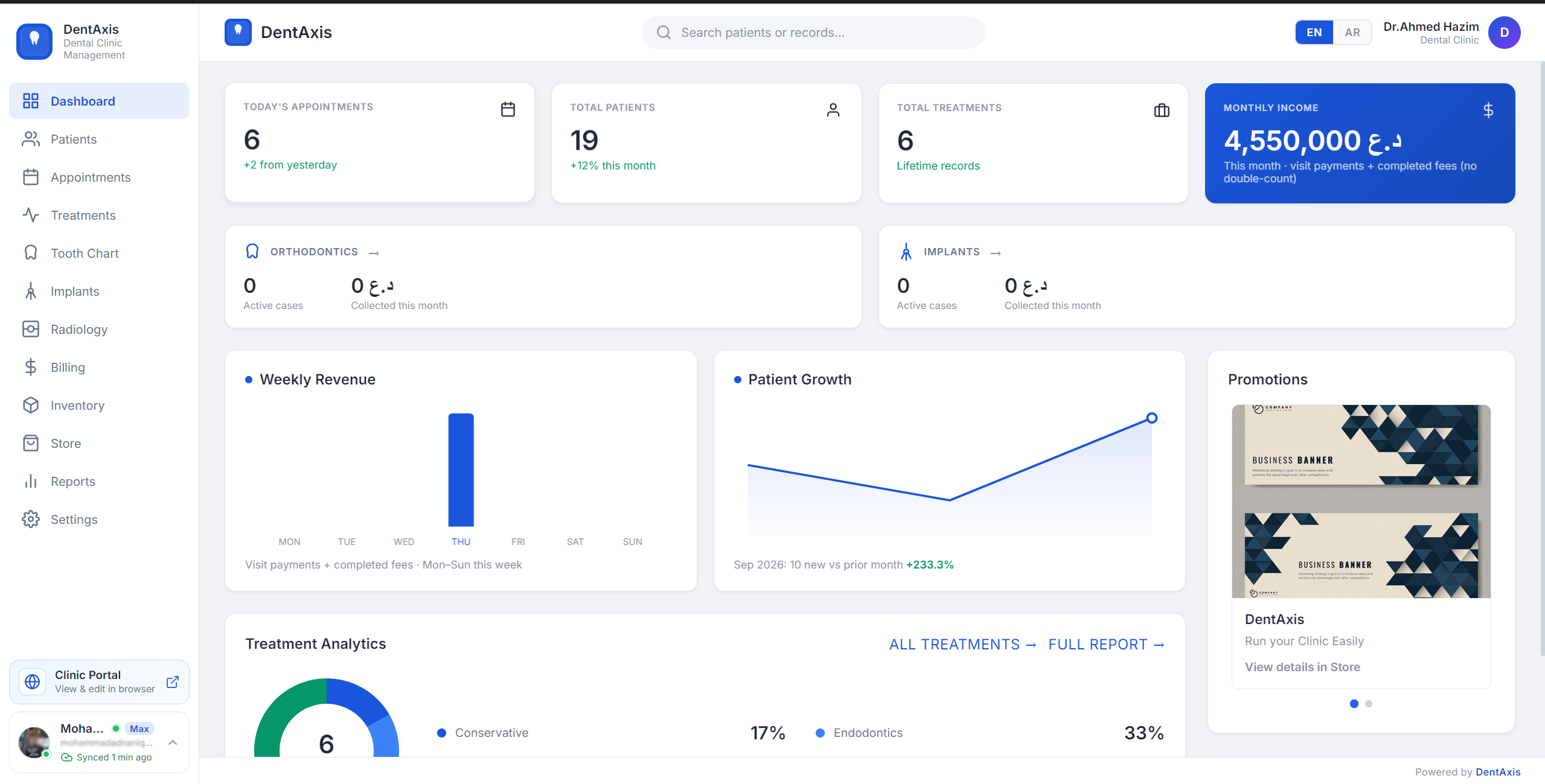Click the Reports bar chart icon
The height and width of the screenshot is (784, 1545).
point(31,481)
